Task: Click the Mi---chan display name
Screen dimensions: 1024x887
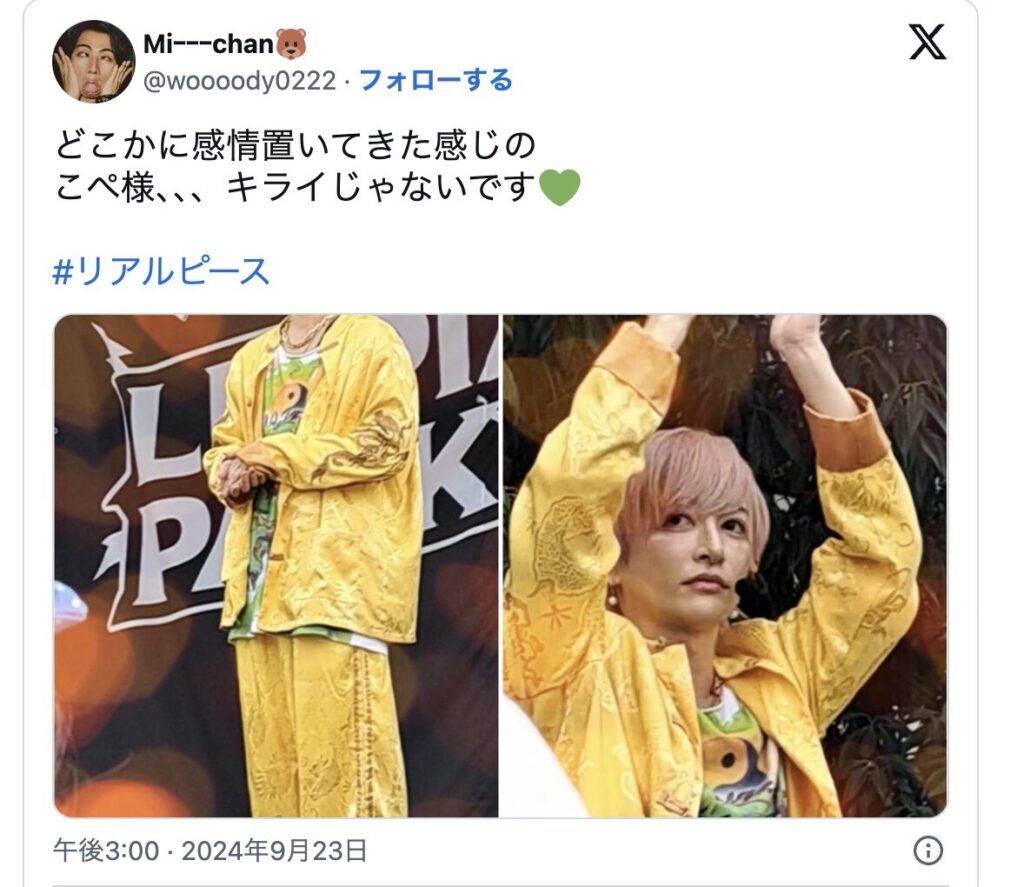Action: coord(208,44)
